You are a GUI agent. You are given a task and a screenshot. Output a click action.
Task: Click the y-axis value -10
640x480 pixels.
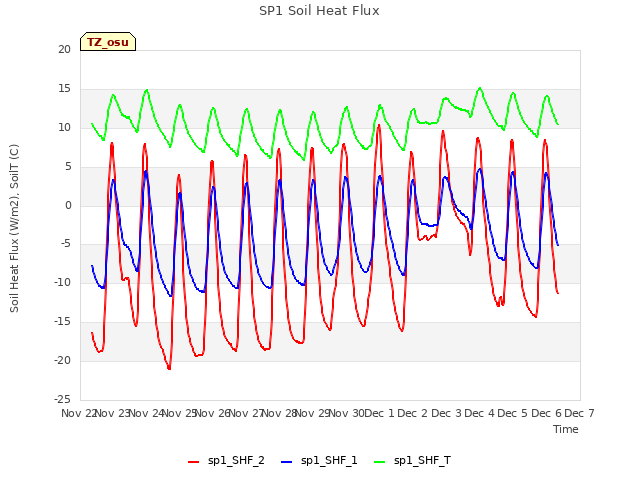point(62,283)
